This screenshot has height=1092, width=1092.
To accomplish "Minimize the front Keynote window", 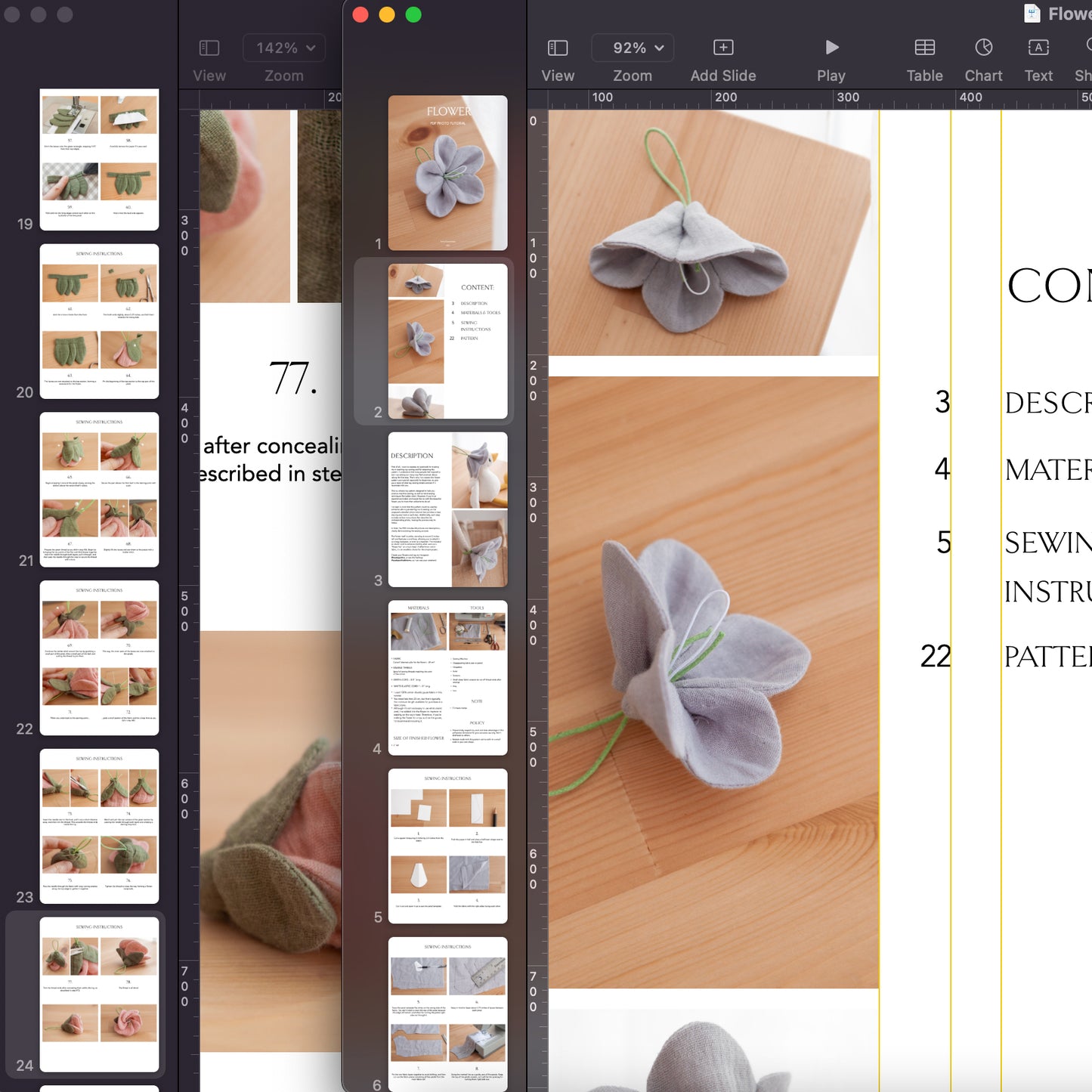I will (387, 14).
